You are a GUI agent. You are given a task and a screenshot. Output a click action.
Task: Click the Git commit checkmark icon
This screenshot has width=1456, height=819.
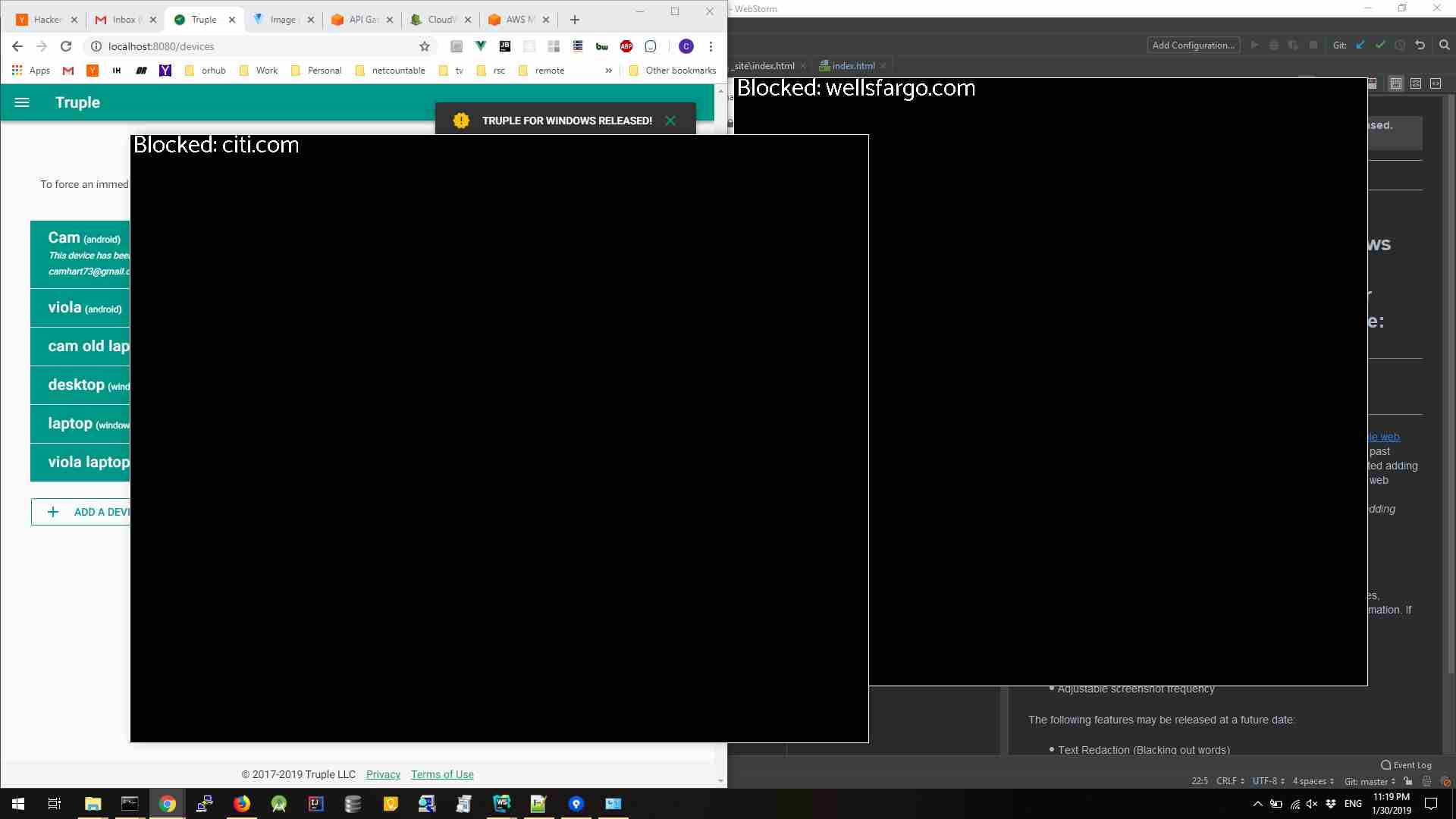(x=1380, y=45)
